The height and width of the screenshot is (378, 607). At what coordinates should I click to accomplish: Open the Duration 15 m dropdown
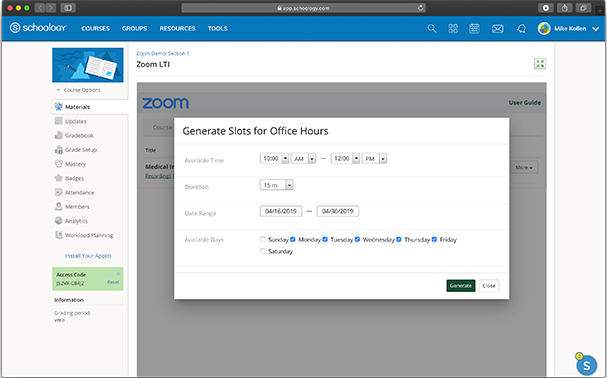[276, 185]
